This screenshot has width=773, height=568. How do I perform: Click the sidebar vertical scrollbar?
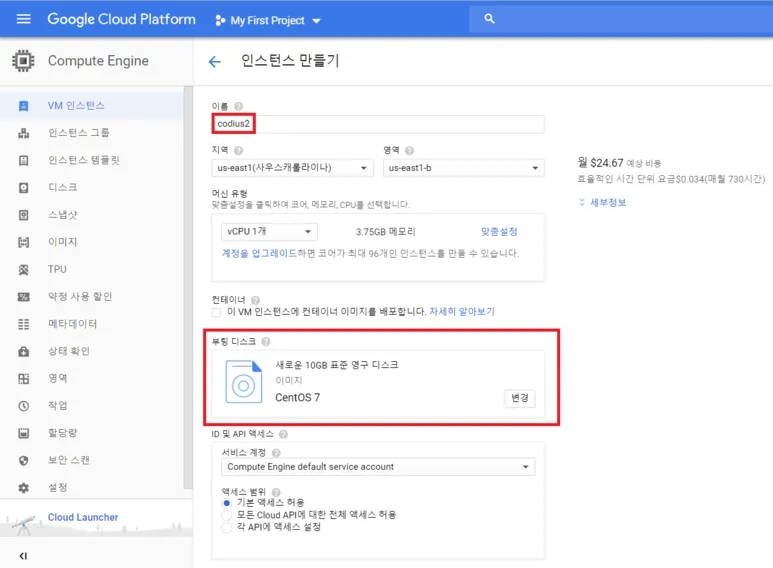[x=188, y=288]
